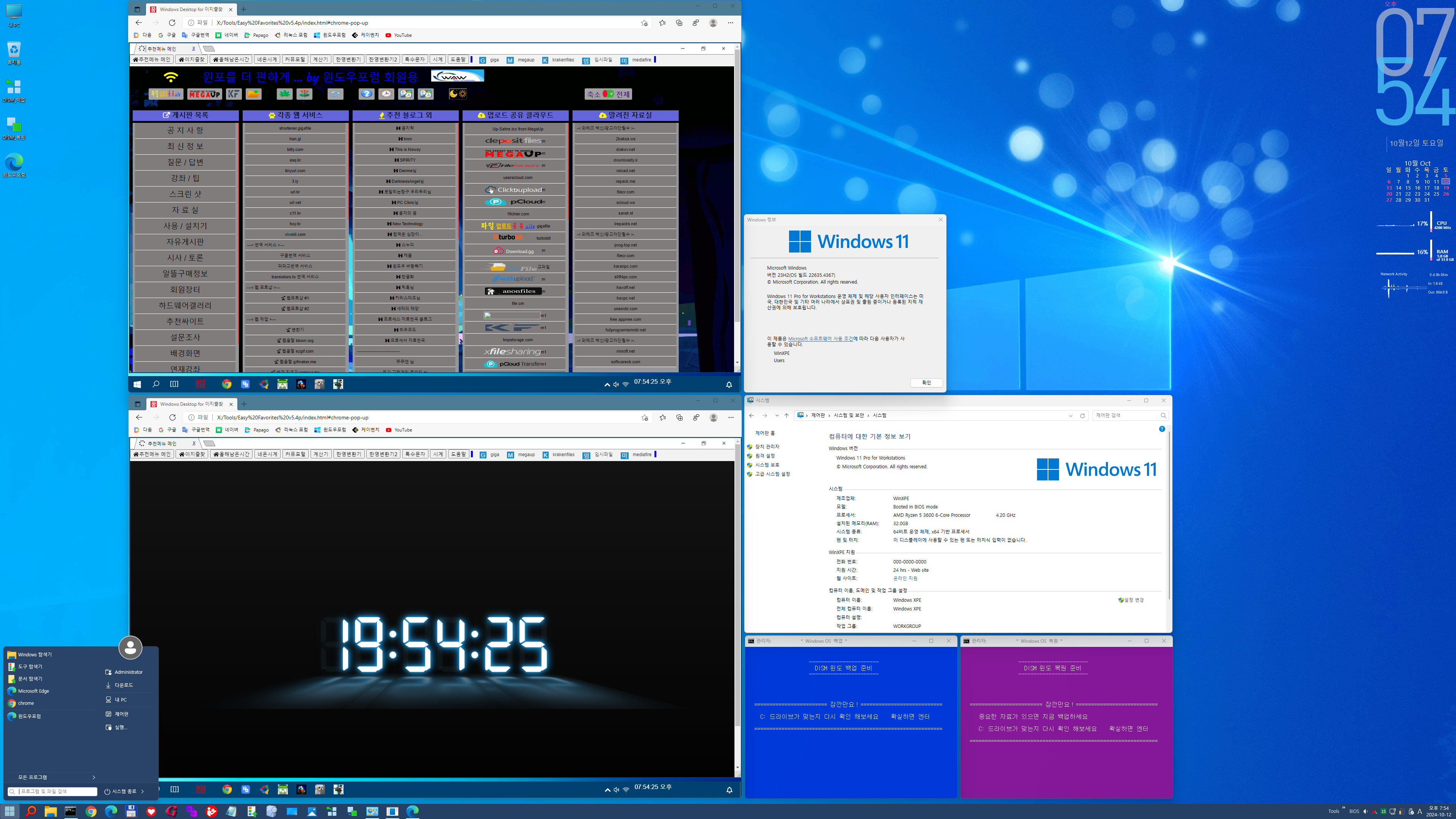Open 계산기 menu in the neon clock window
The width and height of the screenshot is (1456, 819).
320,454
